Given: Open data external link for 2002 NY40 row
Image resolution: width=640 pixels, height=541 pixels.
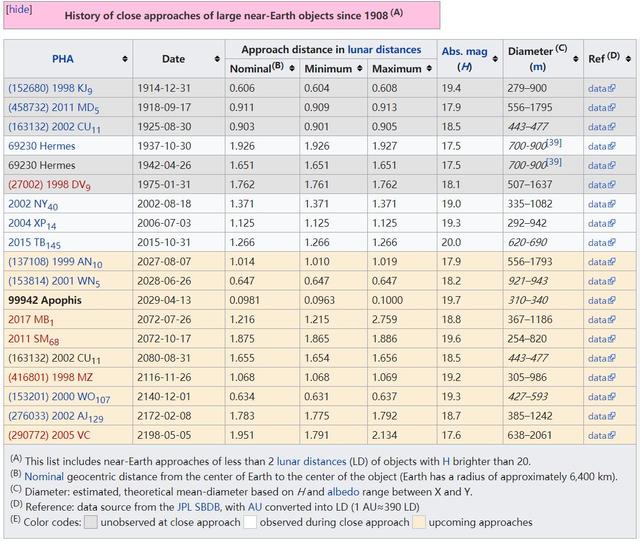Looking at the screenshot, I should [601, 203].
